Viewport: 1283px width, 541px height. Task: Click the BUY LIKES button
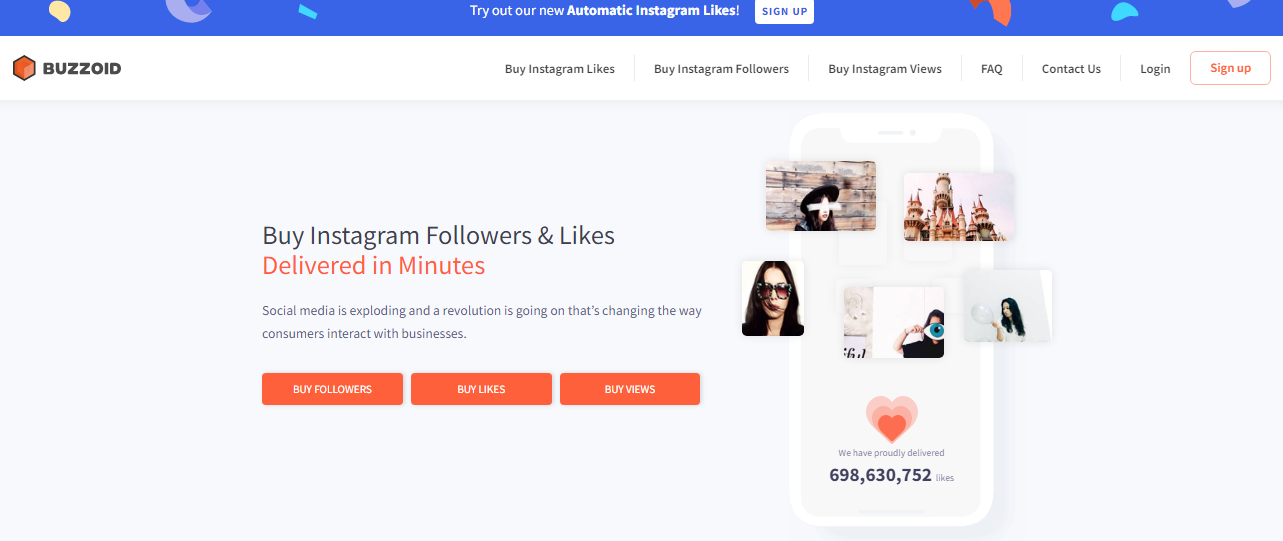coord(481,389)
